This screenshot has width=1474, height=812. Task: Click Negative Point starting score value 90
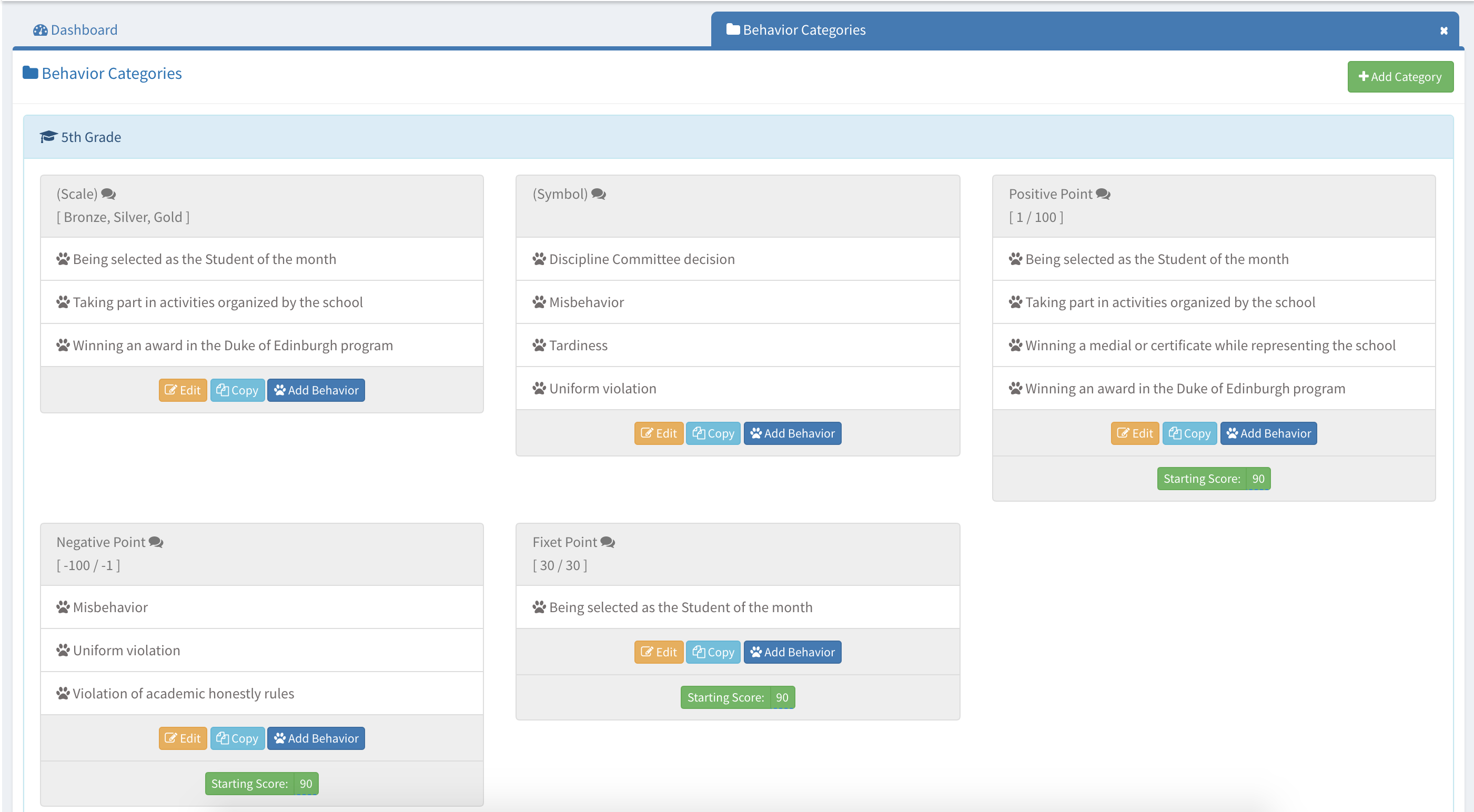tap(306, 784)
